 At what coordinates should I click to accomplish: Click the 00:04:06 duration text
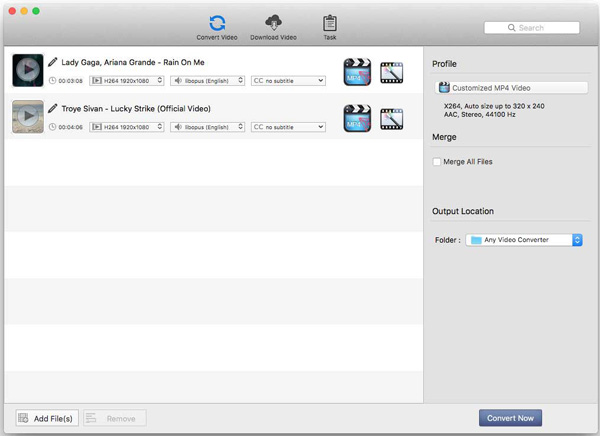(x=70, y=127)
